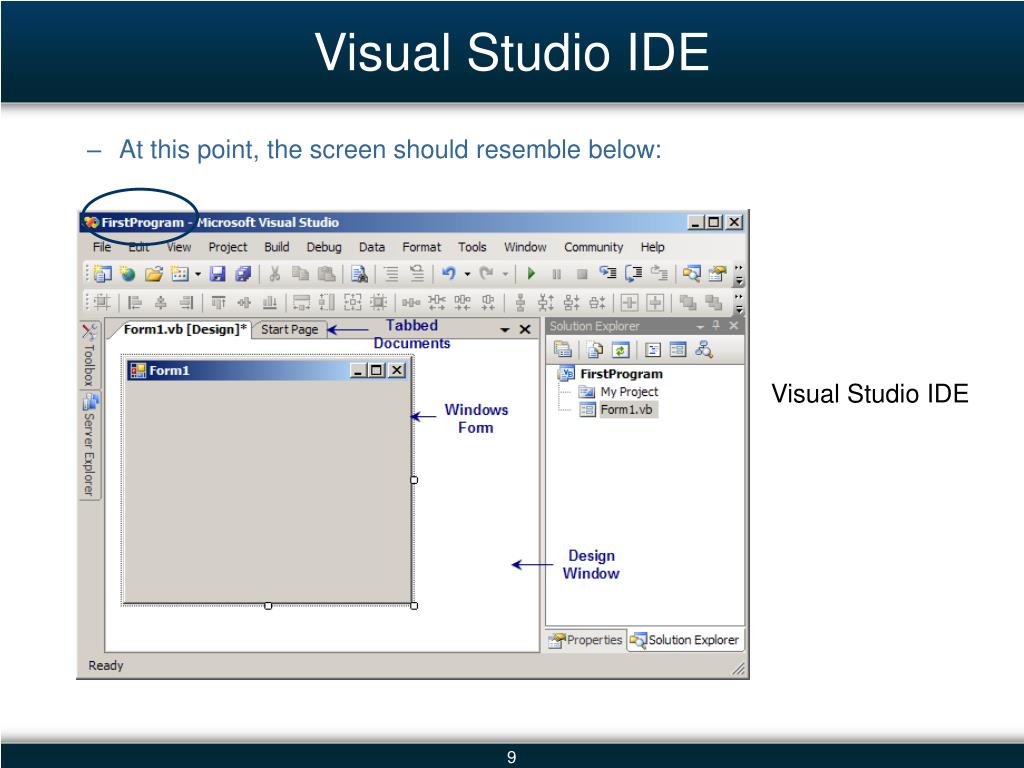
Task: Click the Step Out debug icon
Action: [x=659, y=273]
